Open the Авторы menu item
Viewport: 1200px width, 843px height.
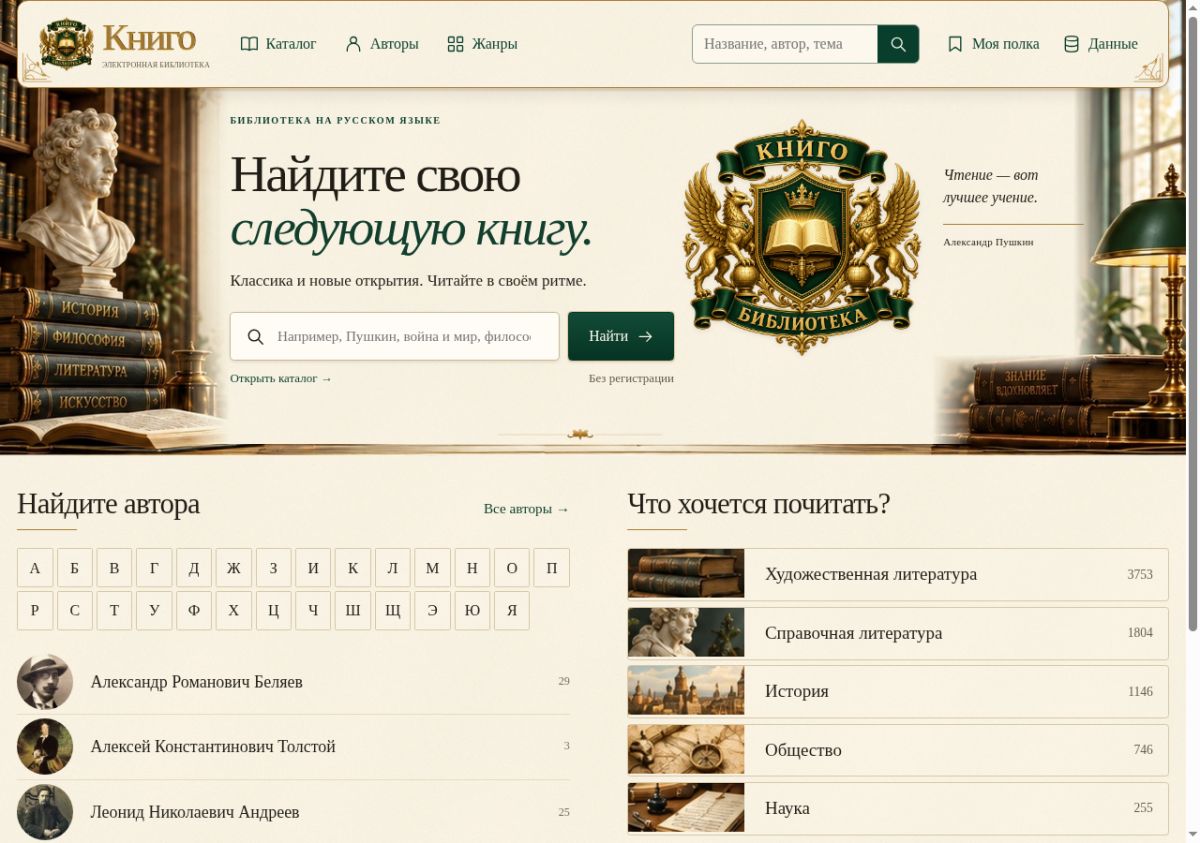[x=381, y=44]
